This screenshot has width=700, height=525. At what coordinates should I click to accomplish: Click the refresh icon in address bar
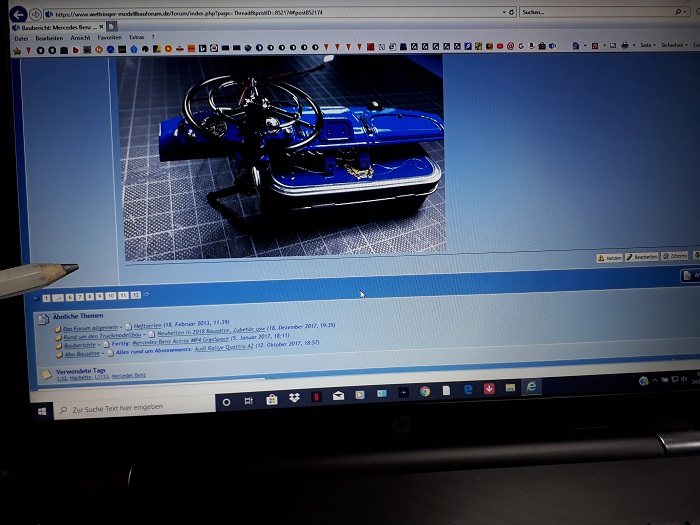(512, 12)
